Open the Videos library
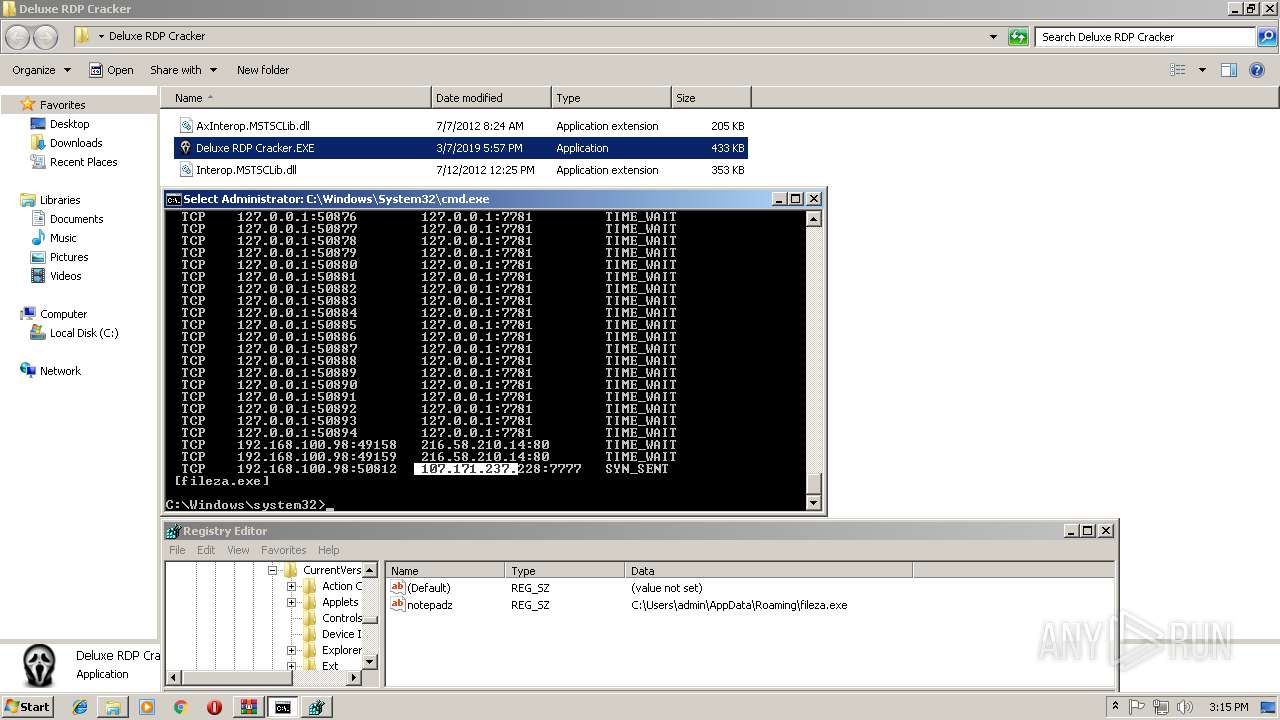The height and width of the screenshot is (720, 1280). pyautogui.click(x=66, y=276)
